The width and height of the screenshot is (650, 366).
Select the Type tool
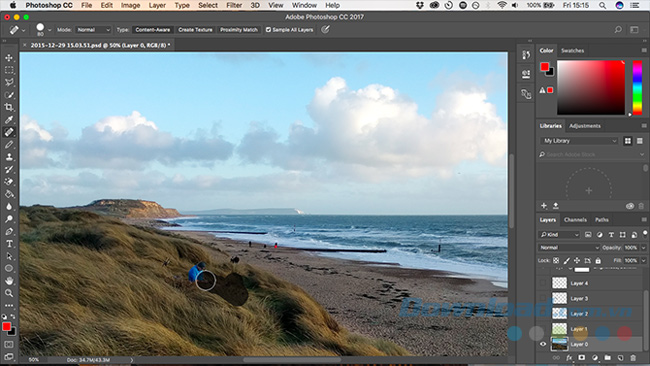pyautogui.click(x=9, y=244)
